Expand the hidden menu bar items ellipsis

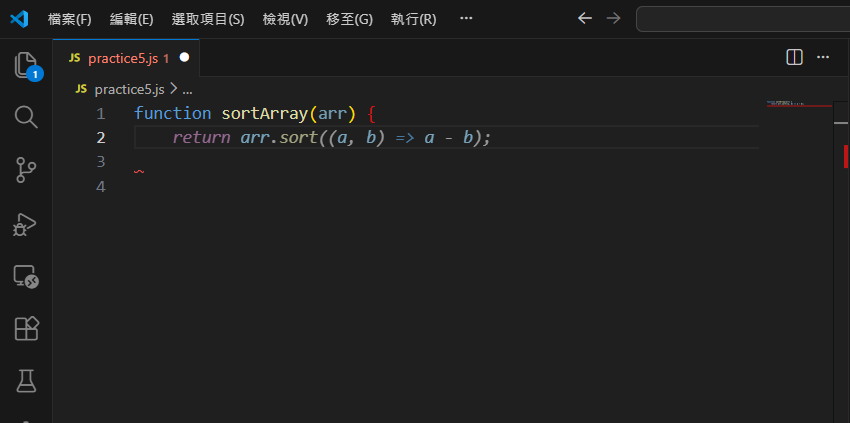pyautogui.click(x=466, y=19)
